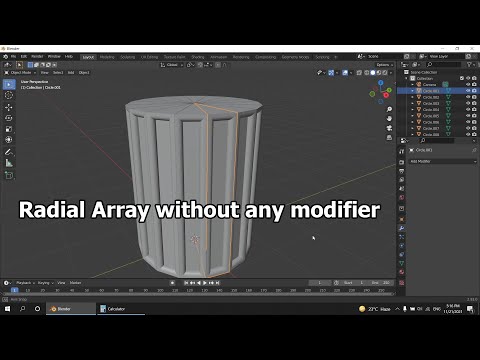Image resolution: width=480 pixels, height=360 pixels.
Task: Expand the Circle.002 tree row
Action: (412, 97)
